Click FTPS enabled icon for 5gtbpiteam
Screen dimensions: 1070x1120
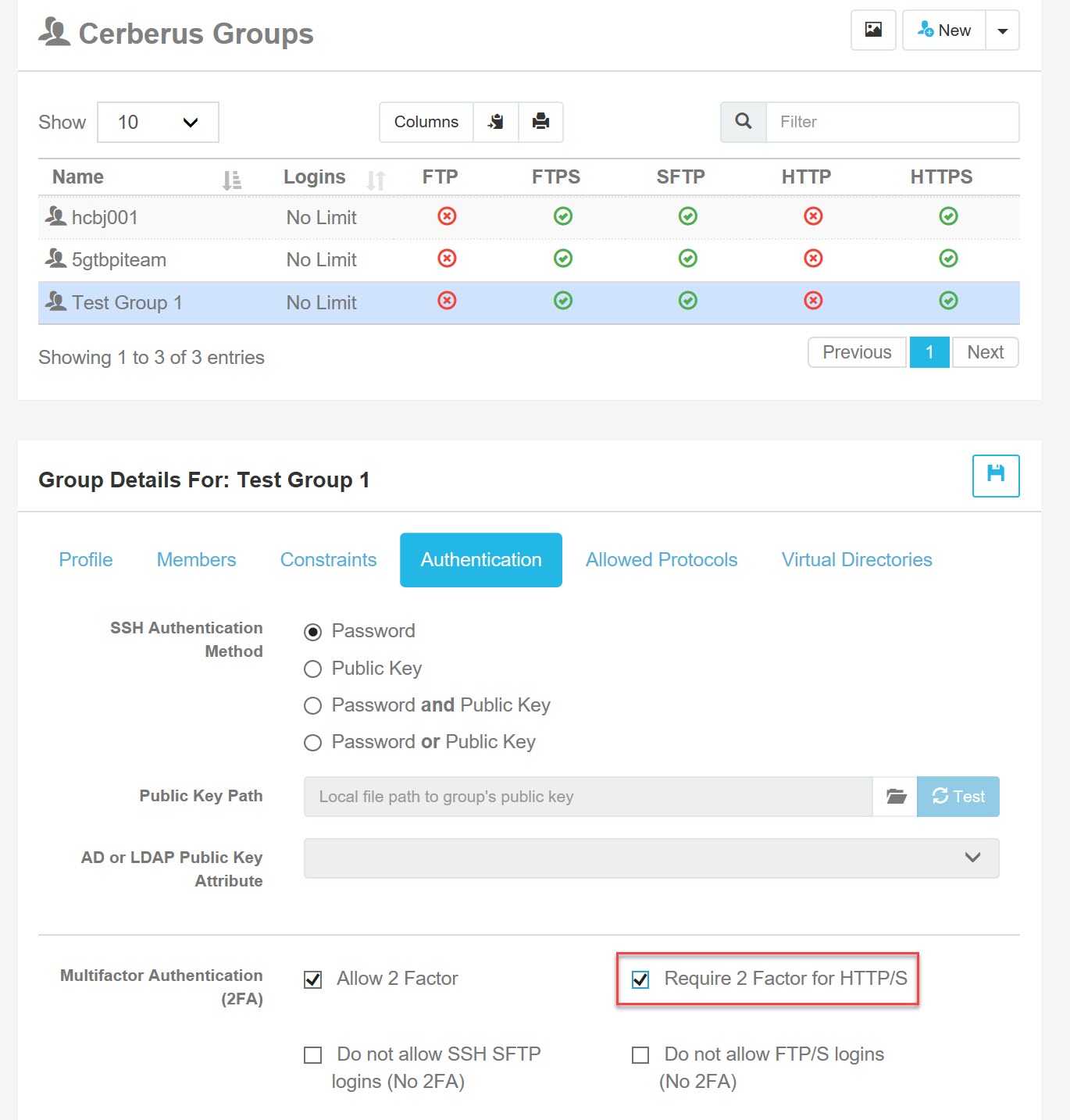[x=563, y=258]
